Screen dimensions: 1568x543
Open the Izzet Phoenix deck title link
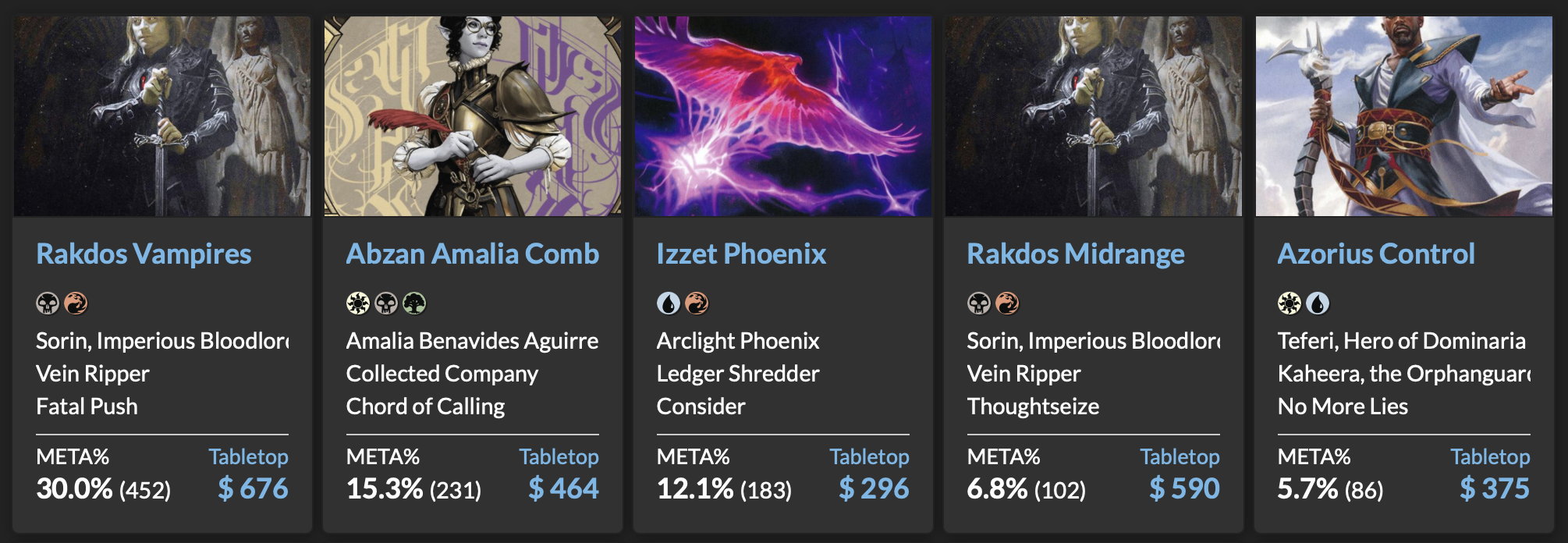(x=741, y=254)
